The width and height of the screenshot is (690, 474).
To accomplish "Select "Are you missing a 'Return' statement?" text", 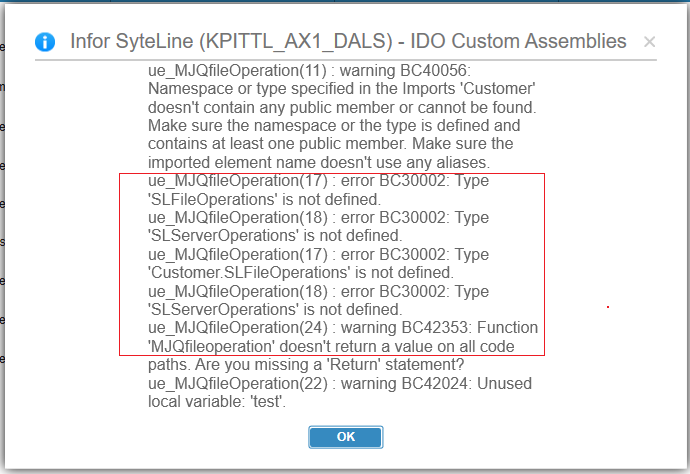I will (x=330, y=364).
